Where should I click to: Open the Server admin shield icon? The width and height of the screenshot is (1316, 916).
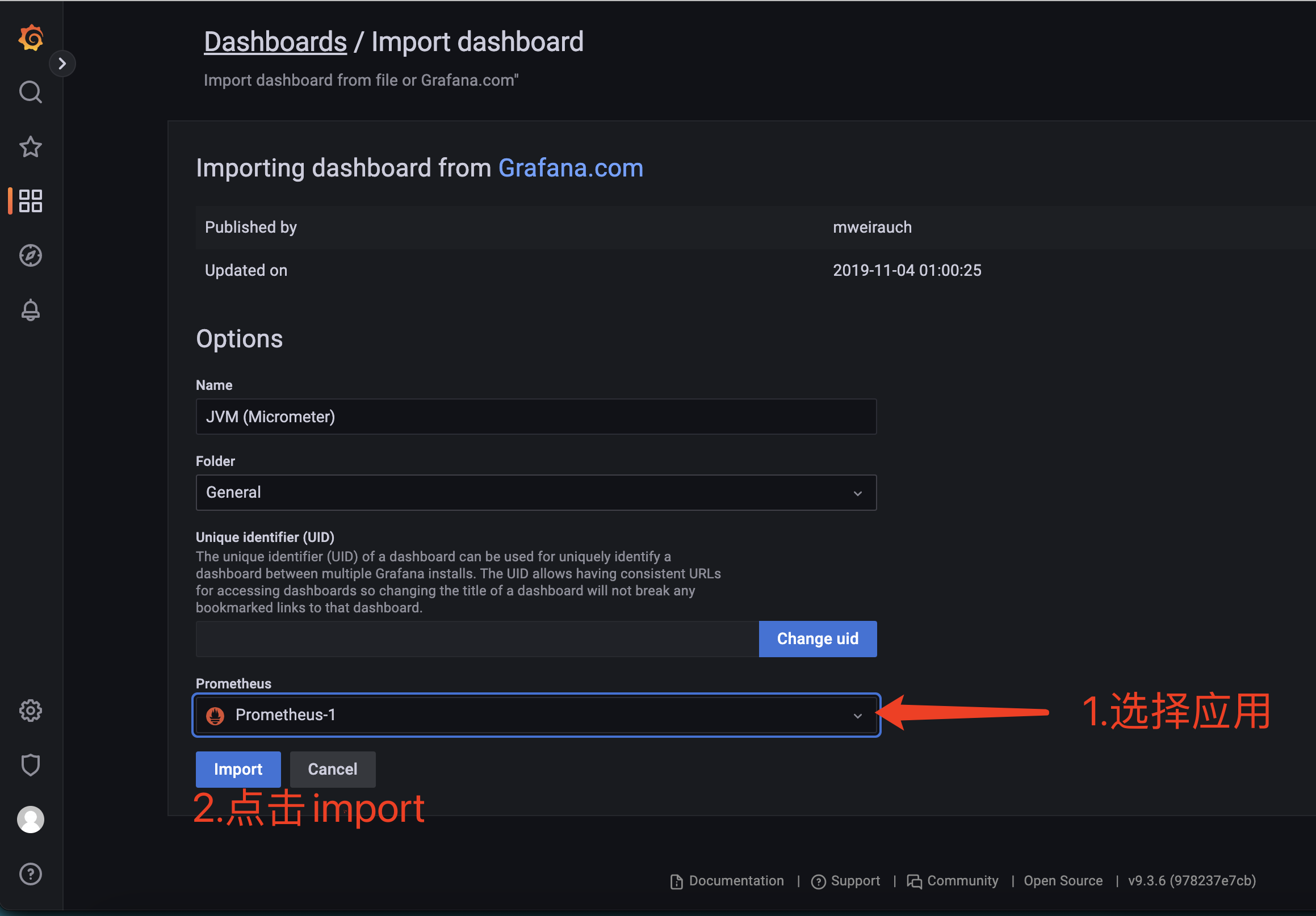tap(31, 766)
